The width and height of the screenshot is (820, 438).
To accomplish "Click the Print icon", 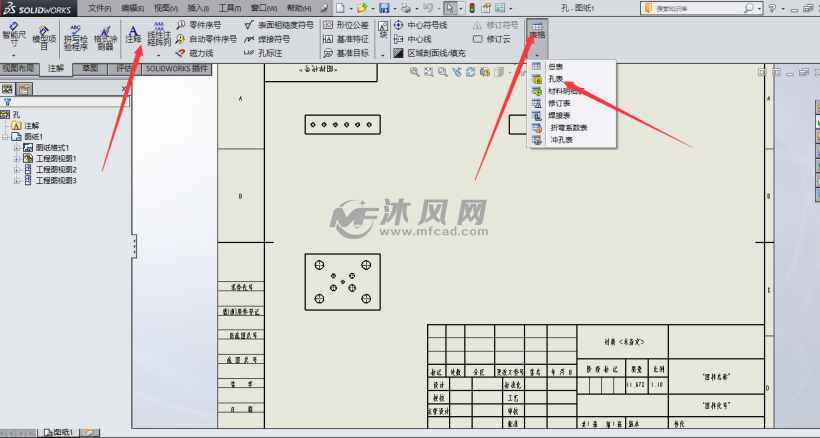I will point(405,8).
